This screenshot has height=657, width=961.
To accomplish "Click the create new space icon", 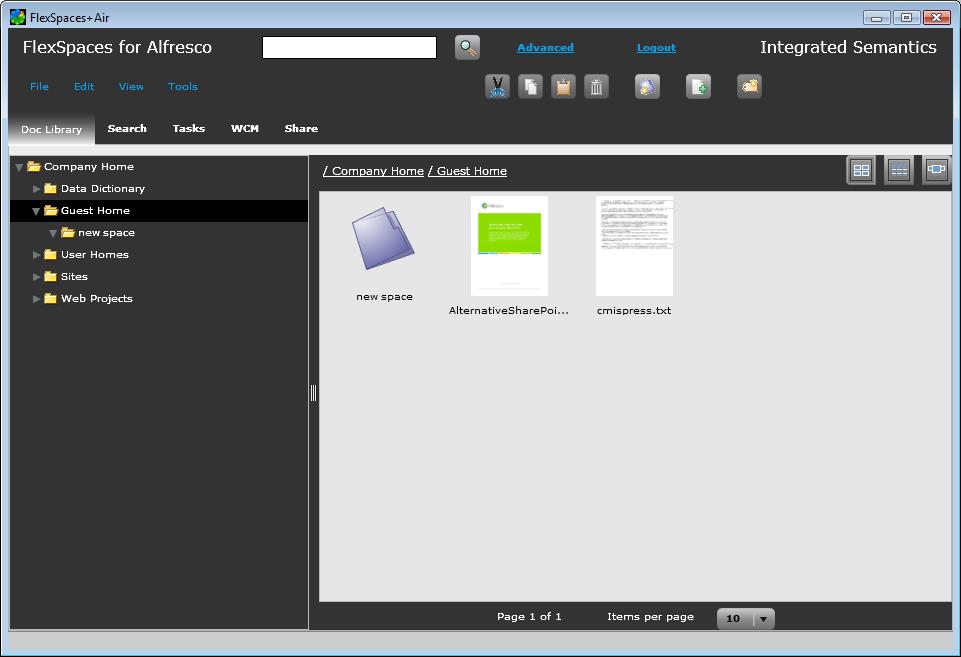I will [x=647, y=87].
